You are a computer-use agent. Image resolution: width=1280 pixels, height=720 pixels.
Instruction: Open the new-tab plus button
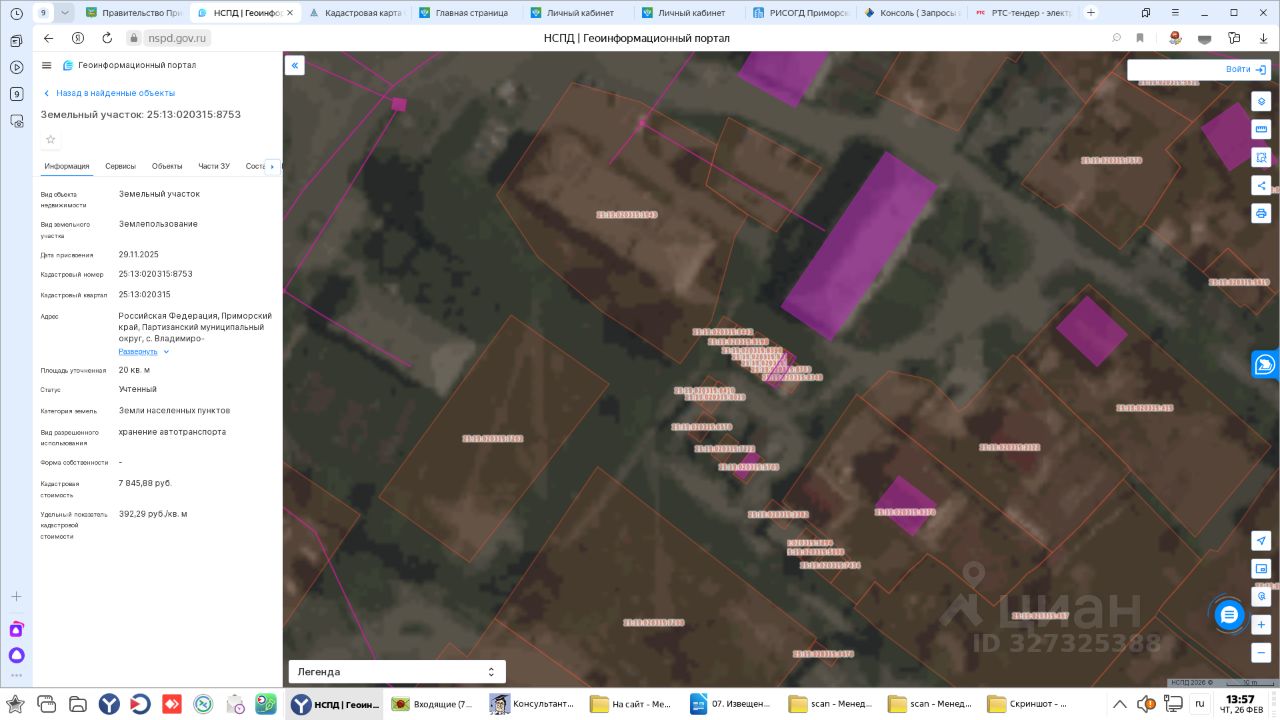coord(1091,13)
